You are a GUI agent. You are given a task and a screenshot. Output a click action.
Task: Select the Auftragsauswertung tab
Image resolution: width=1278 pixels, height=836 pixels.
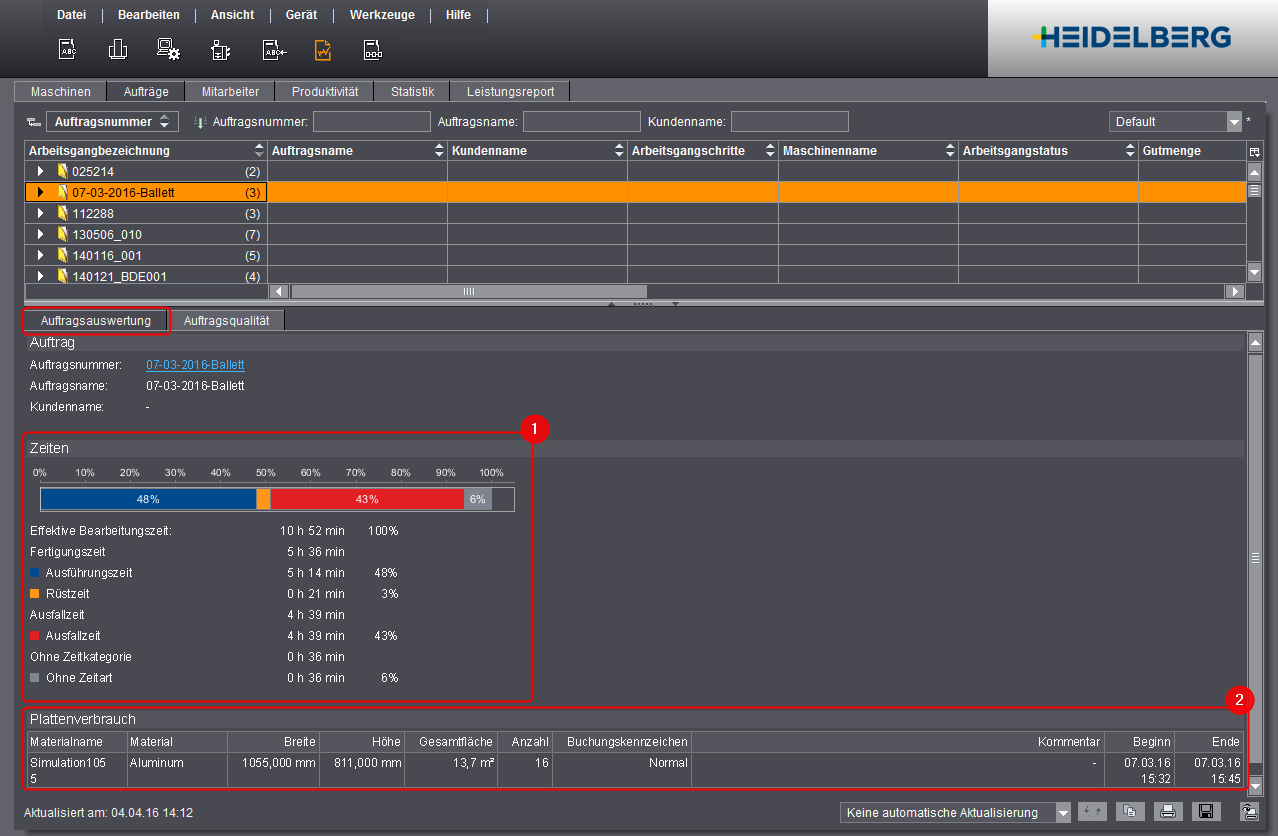96,321
